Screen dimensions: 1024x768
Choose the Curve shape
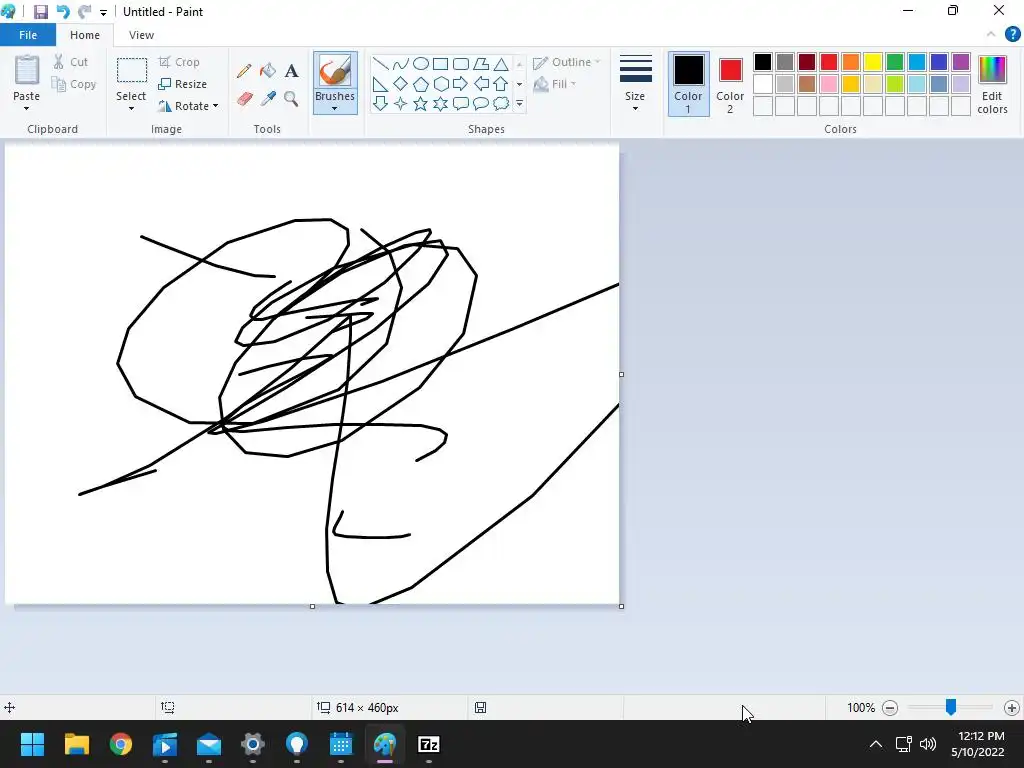400,63
